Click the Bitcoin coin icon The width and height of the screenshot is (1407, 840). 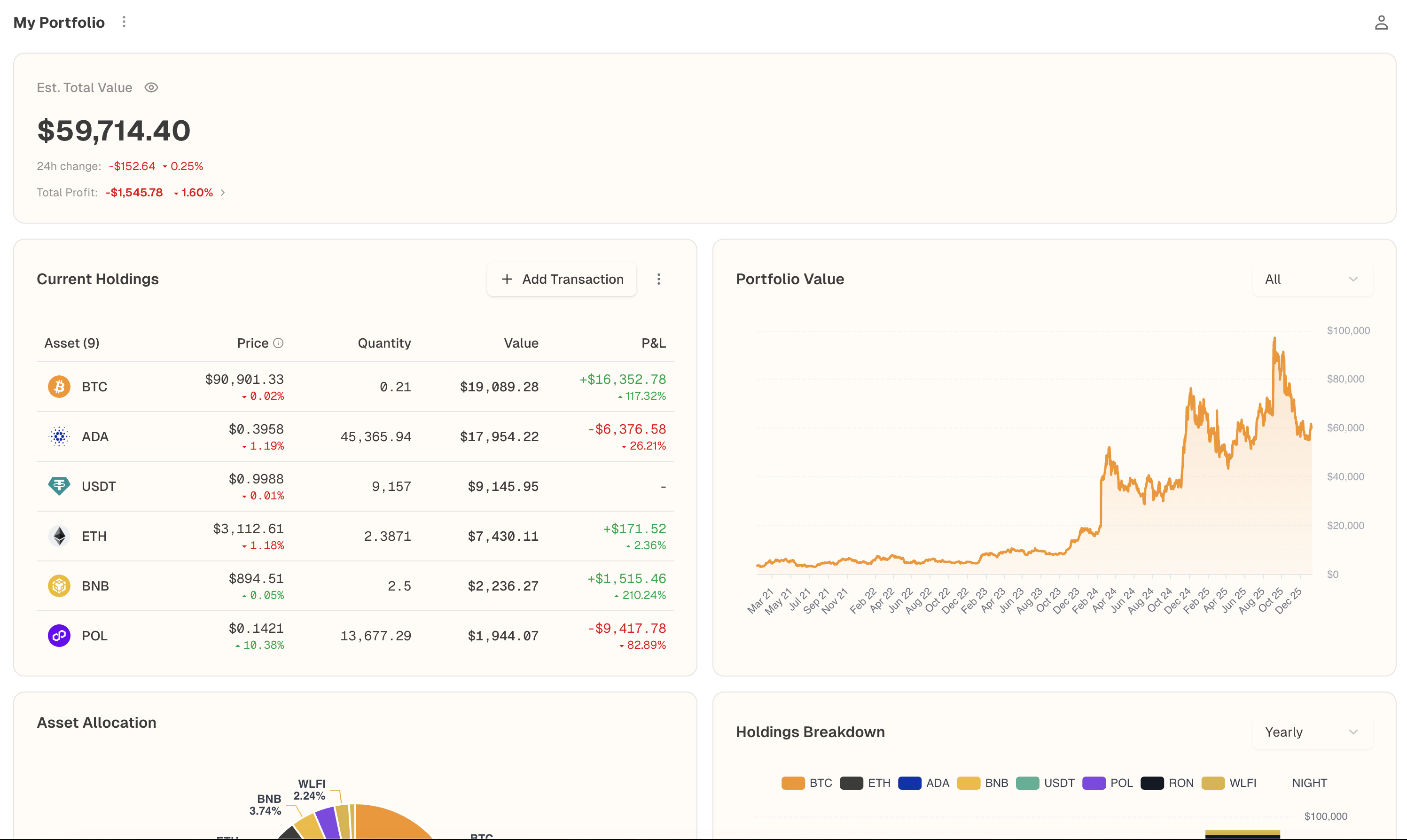point(59,387)
